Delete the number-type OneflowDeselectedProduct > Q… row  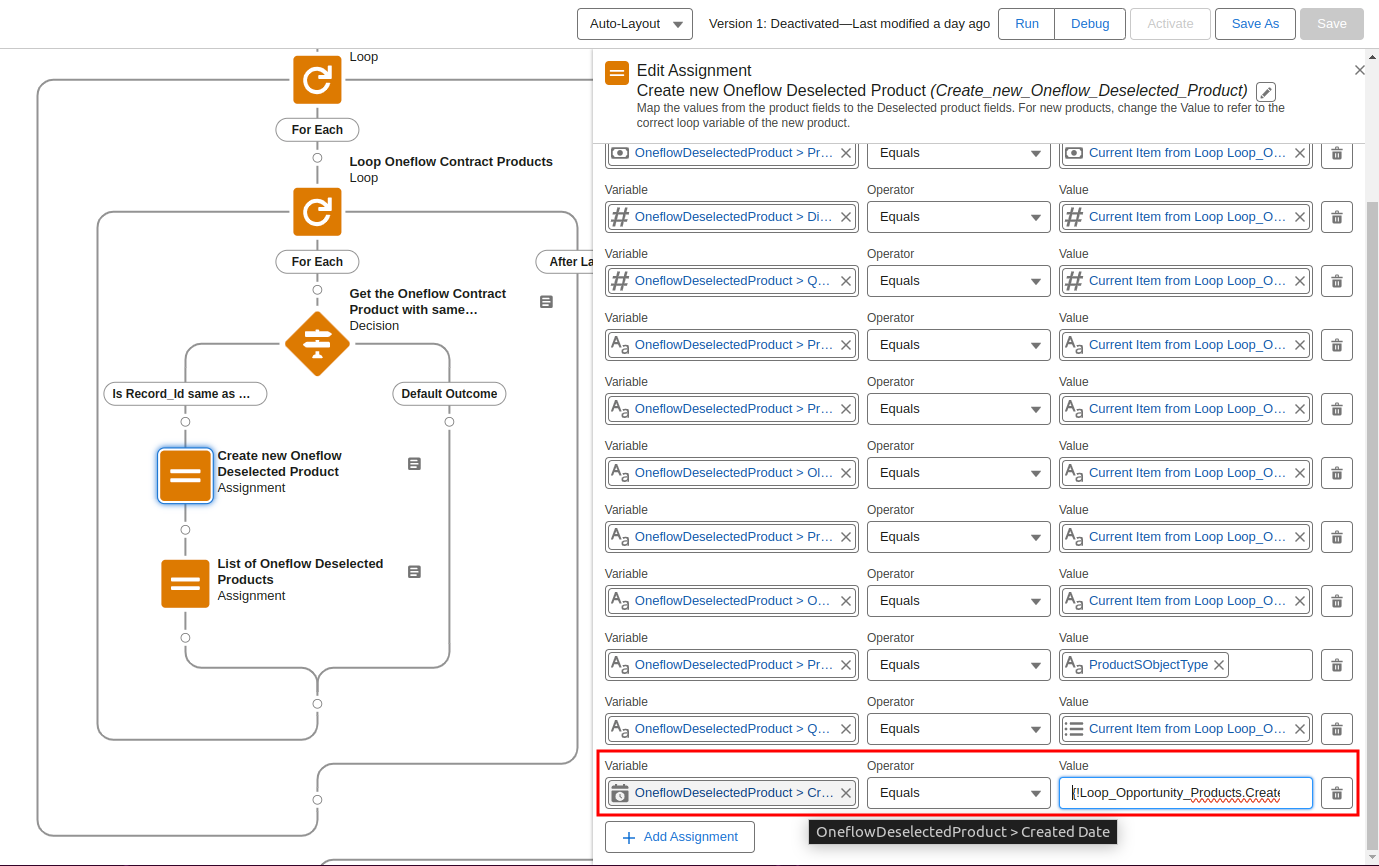1337,281
